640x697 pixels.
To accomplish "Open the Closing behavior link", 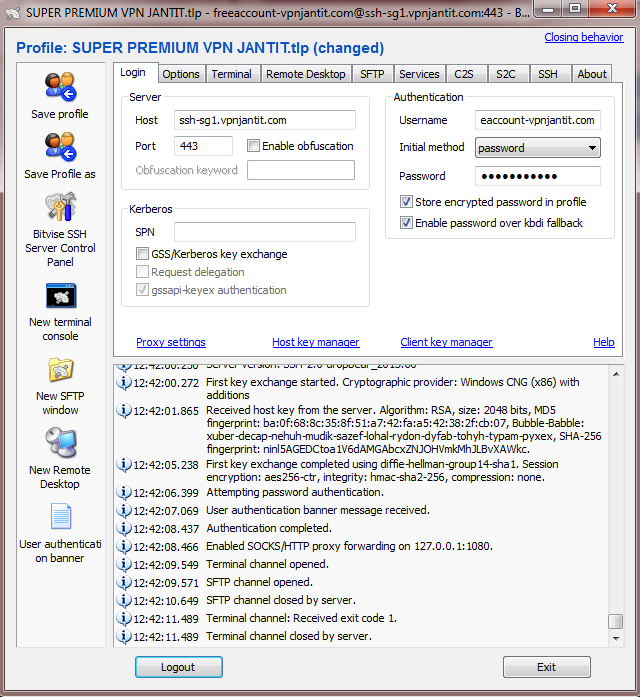I will (x=584, y=37).
